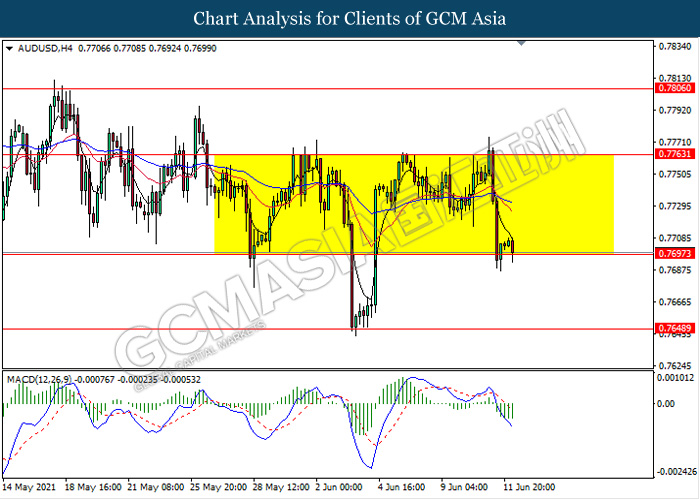Select the 0.76489 support price tag
700x500 pixels.
[x=675, y=328]
